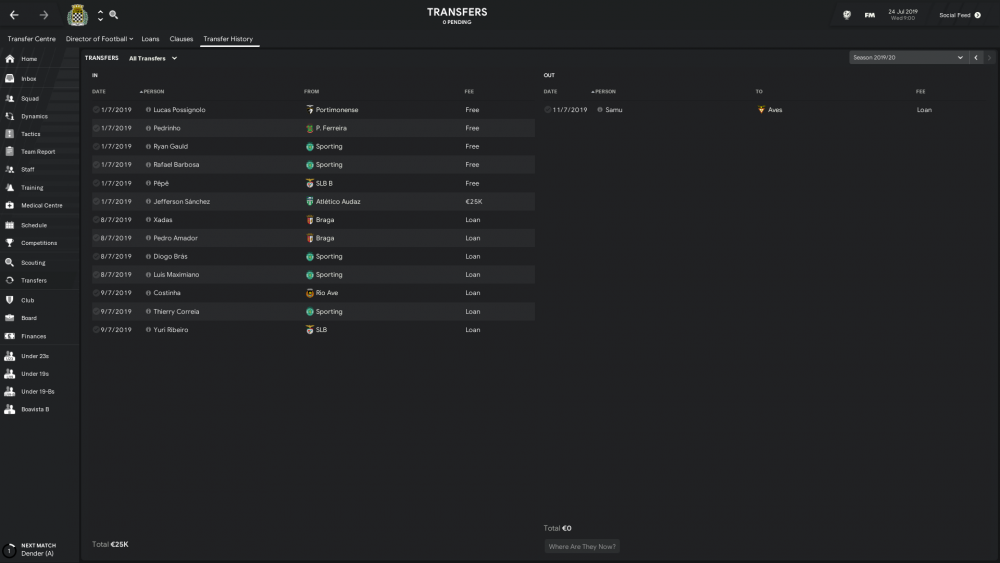The width and height of the screenshot is (1000, 563).
Task: Switch to Loans tab
Action: (x=151, y=39)
